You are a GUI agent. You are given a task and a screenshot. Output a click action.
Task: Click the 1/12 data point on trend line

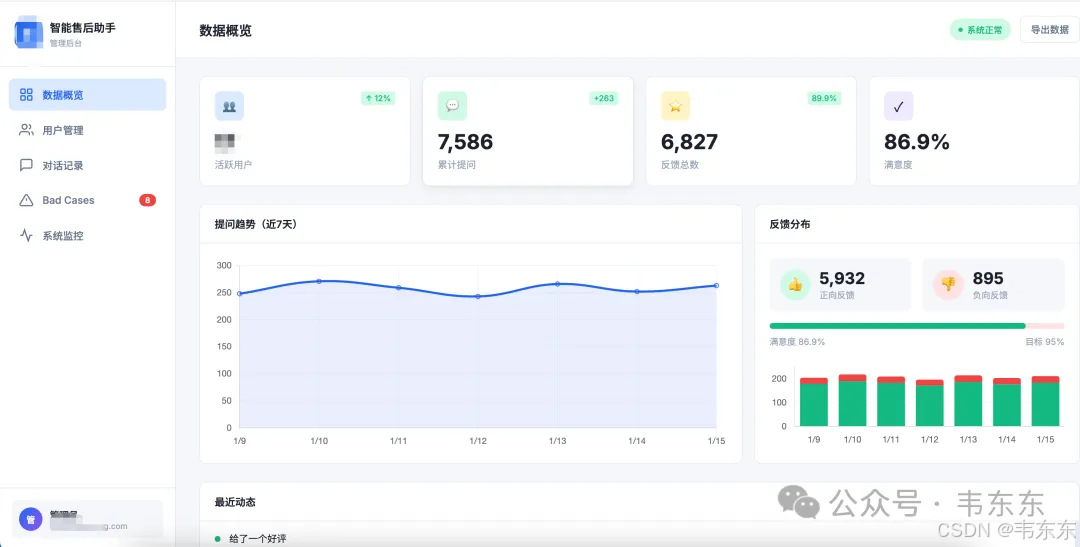(478, 296)
